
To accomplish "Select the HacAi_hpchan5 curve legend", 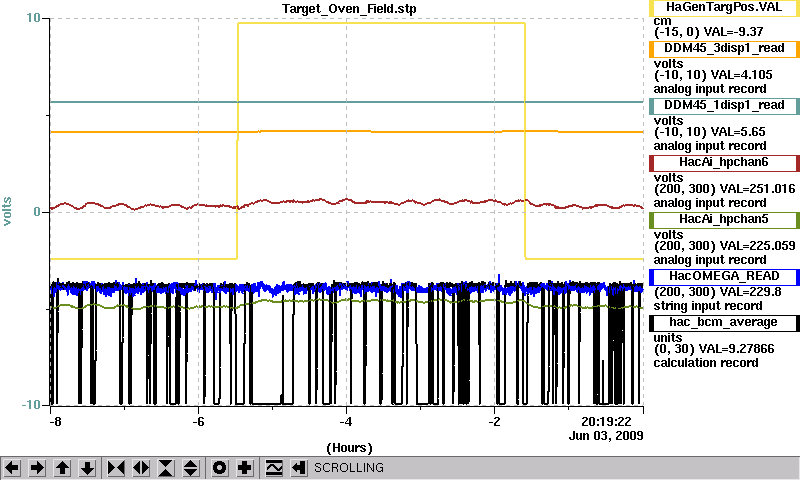I will tap(724, 220).
